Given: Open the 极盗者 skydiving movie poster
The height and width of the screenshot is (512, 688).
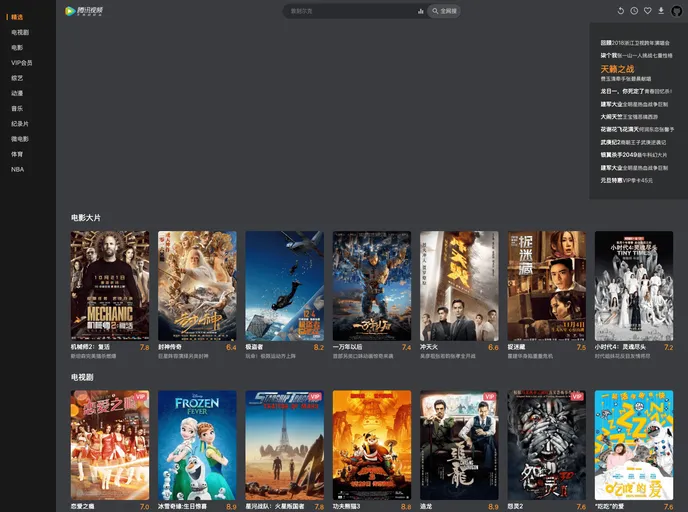Looking at the screenshot, I should pyautogui.click(x=284, y=286).
